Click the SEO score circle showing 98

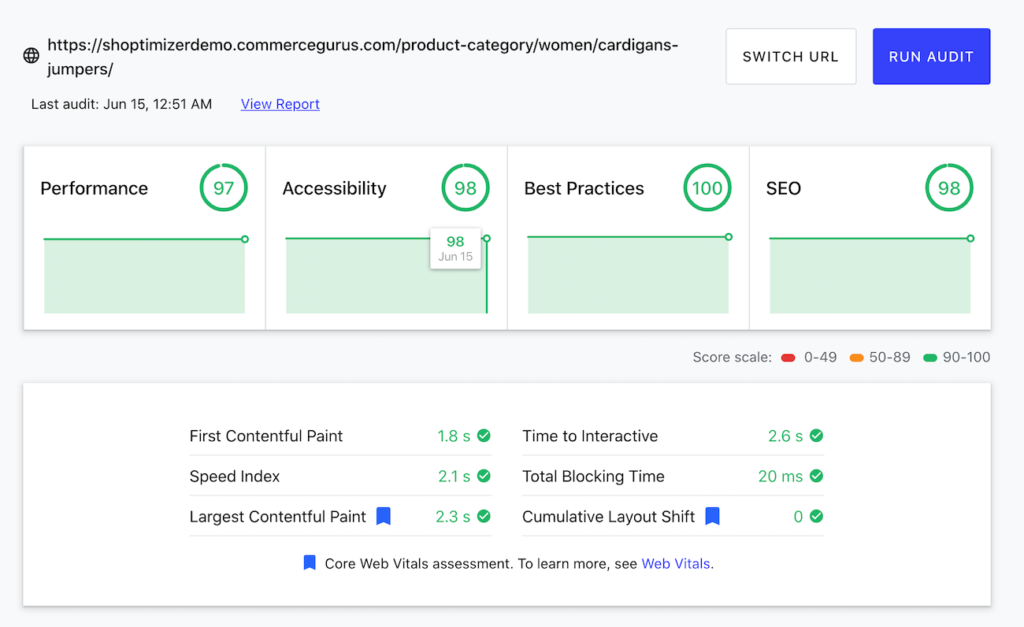click(948, 187)
